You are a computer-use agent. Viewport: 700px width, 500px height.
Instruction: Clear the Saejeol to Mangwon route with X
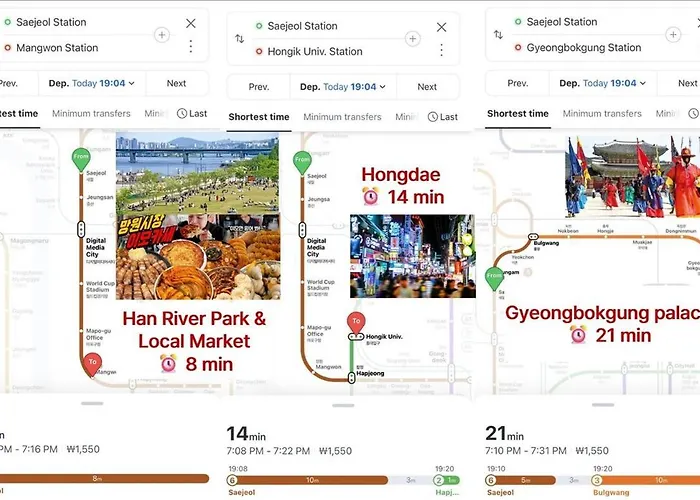(x=191, y=23)
